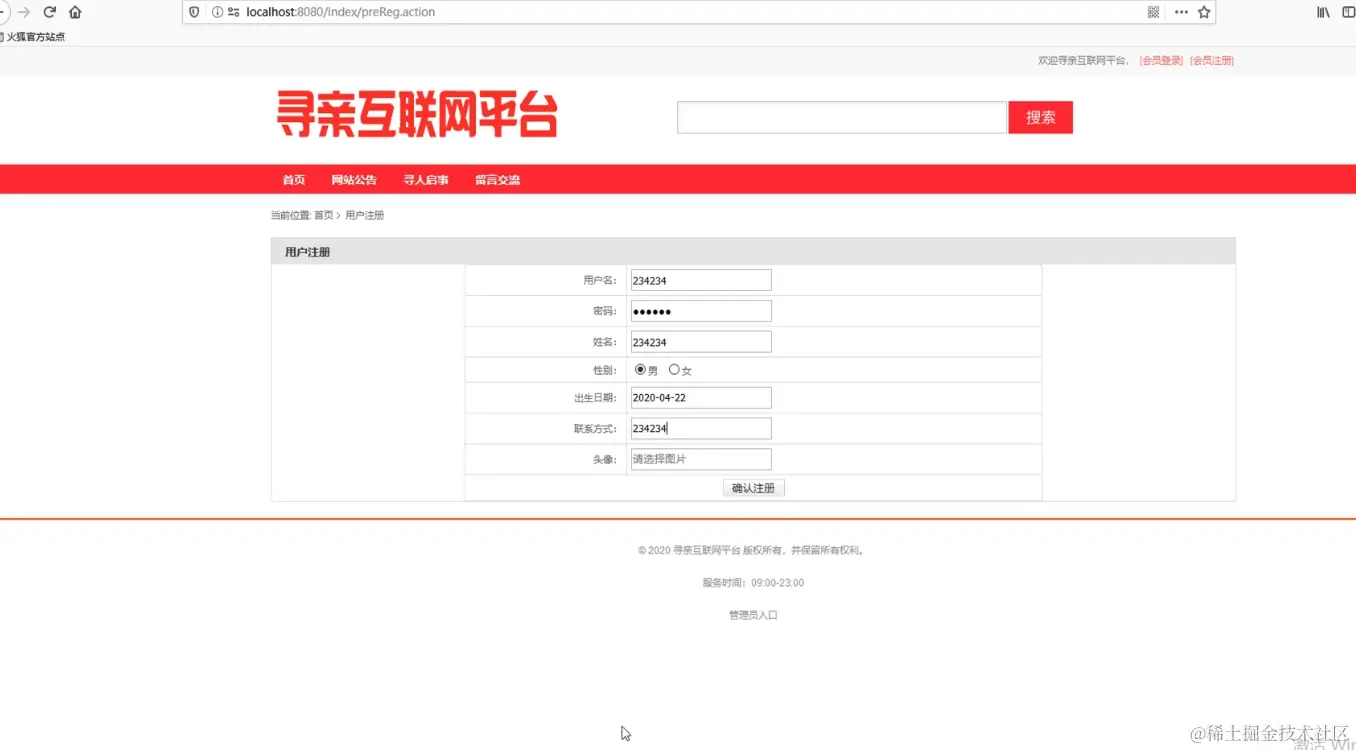The width and height of the screenshot is (1356, 750).
Task: Click the 头像 请选择图片 field
Action: 700,459
